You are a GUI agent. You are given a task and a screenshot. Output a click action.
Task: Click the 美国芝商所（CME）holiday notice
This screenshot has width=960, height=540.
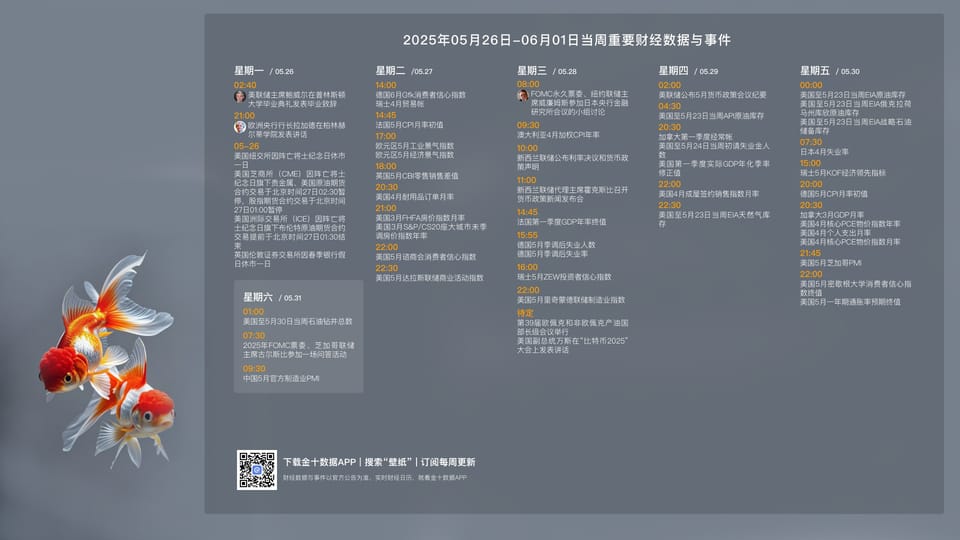(290, 192)
